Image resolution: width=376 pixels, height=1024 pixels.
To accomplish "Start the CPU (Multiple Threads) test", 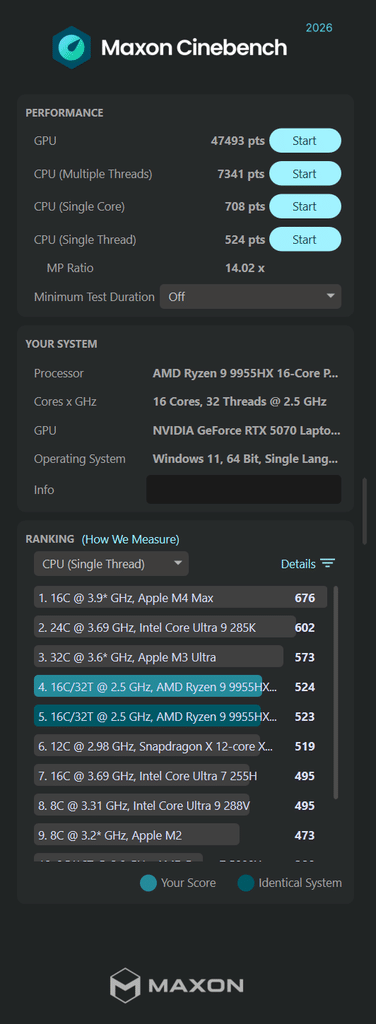I will point(305,174).
